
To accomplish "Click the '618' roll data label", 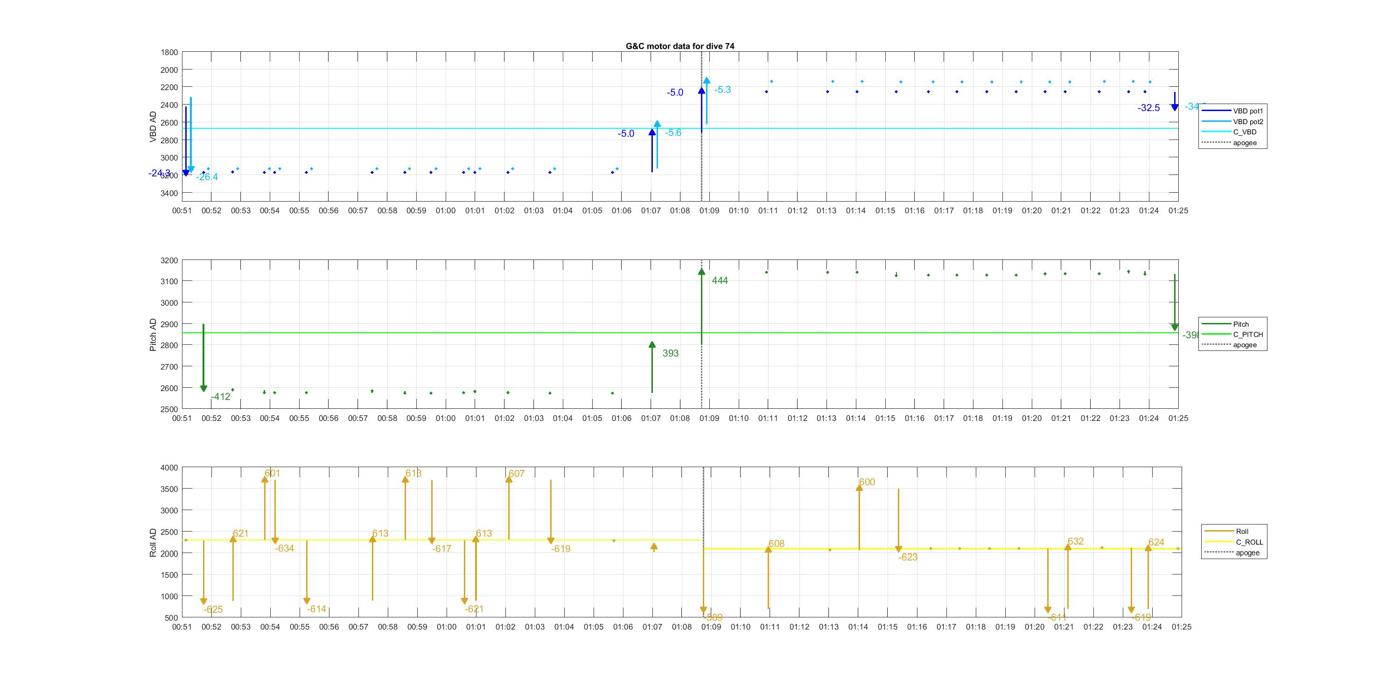I will coord(414,474).
